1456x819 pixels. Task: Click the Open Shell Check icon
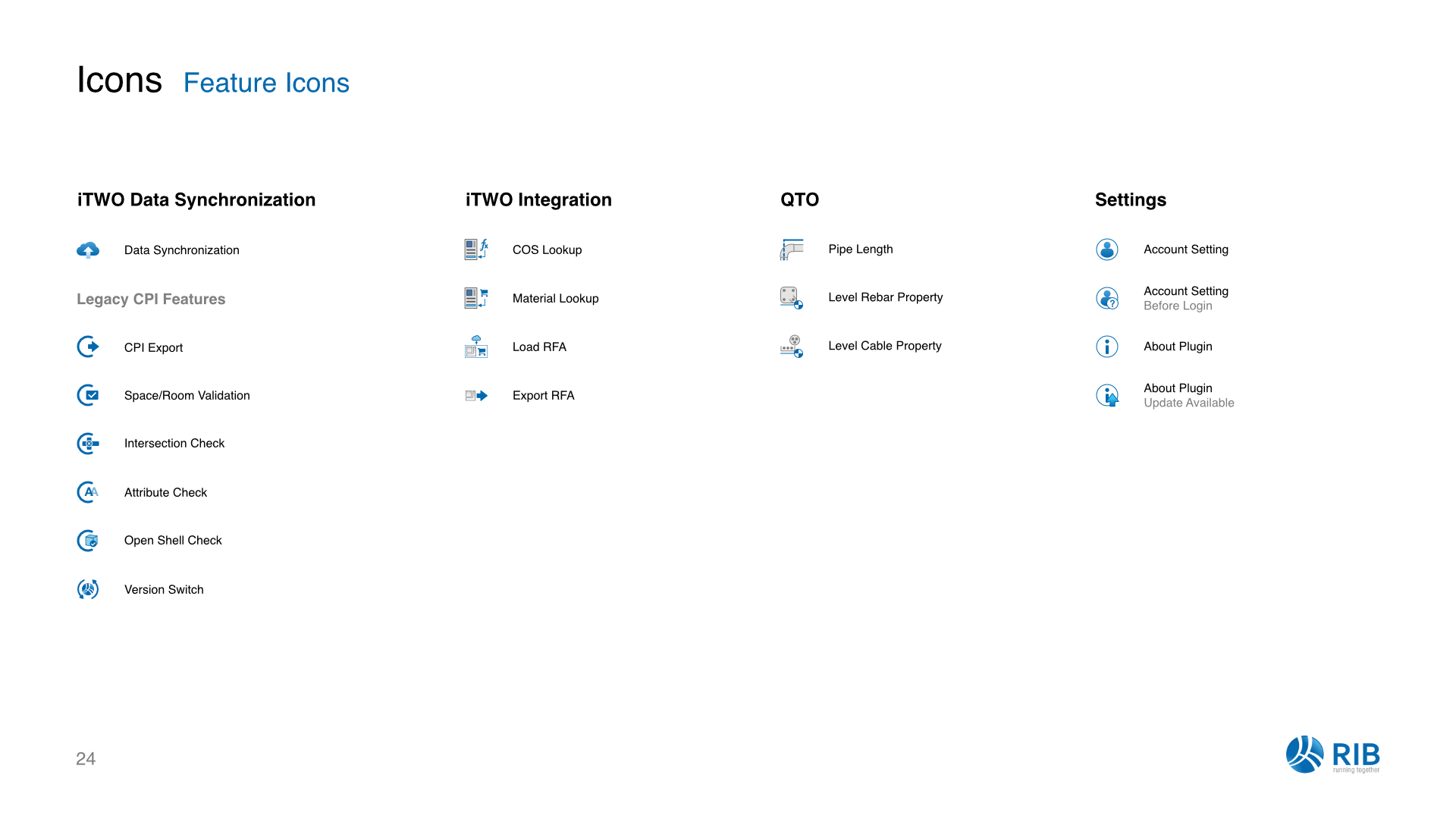click(88, 541)
